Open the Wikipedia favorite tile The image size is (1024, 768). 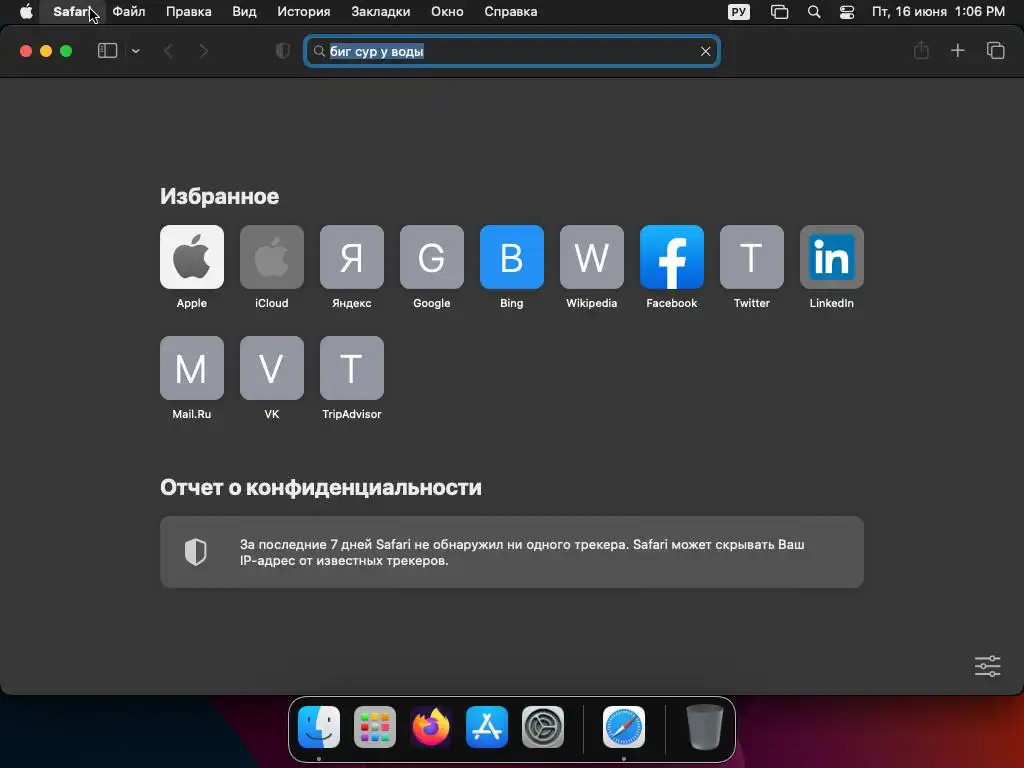tap(592, 257)
